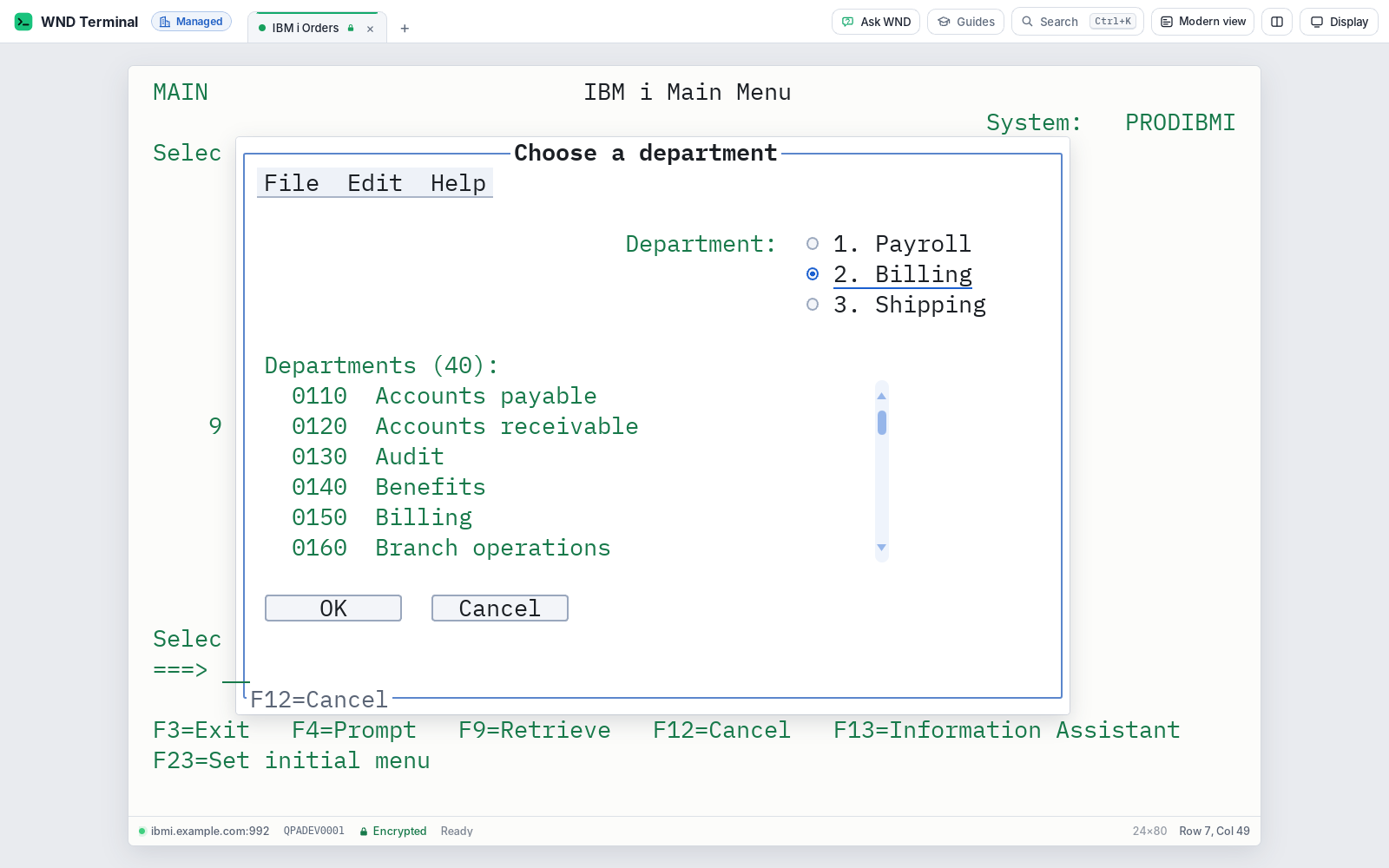
Task: Select 0140 Benefits row
Action: pyautogui.click(x=389, y=487)
